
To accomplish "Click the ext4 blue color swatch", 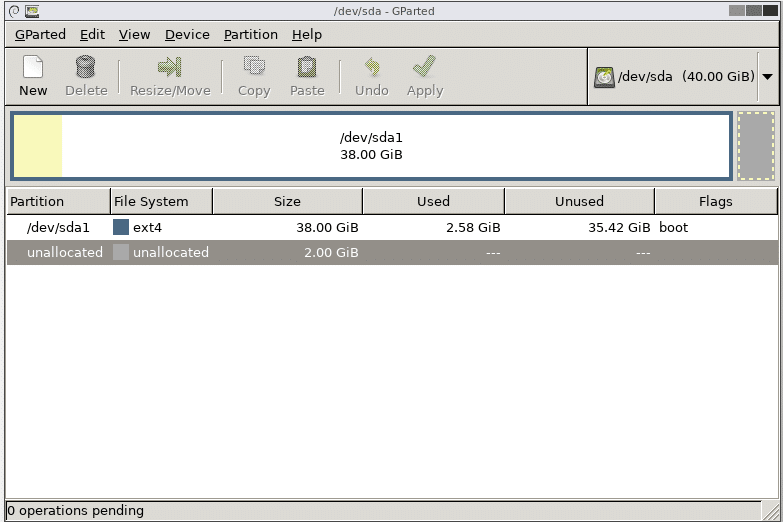I will click(x=121, y=227).
